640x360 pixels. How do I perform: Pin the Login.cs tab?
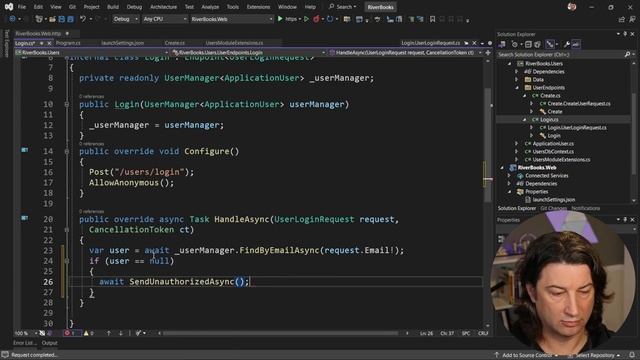41,43
